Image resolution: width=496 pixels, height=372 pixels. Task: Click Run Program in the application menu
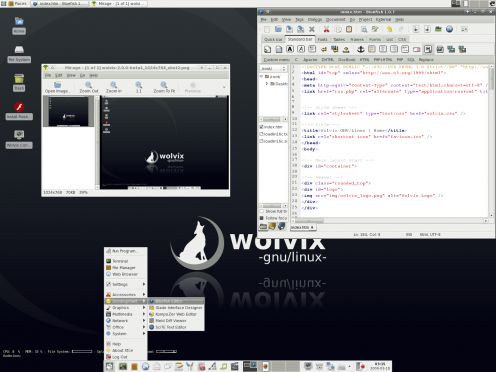(x=125, y=251)
